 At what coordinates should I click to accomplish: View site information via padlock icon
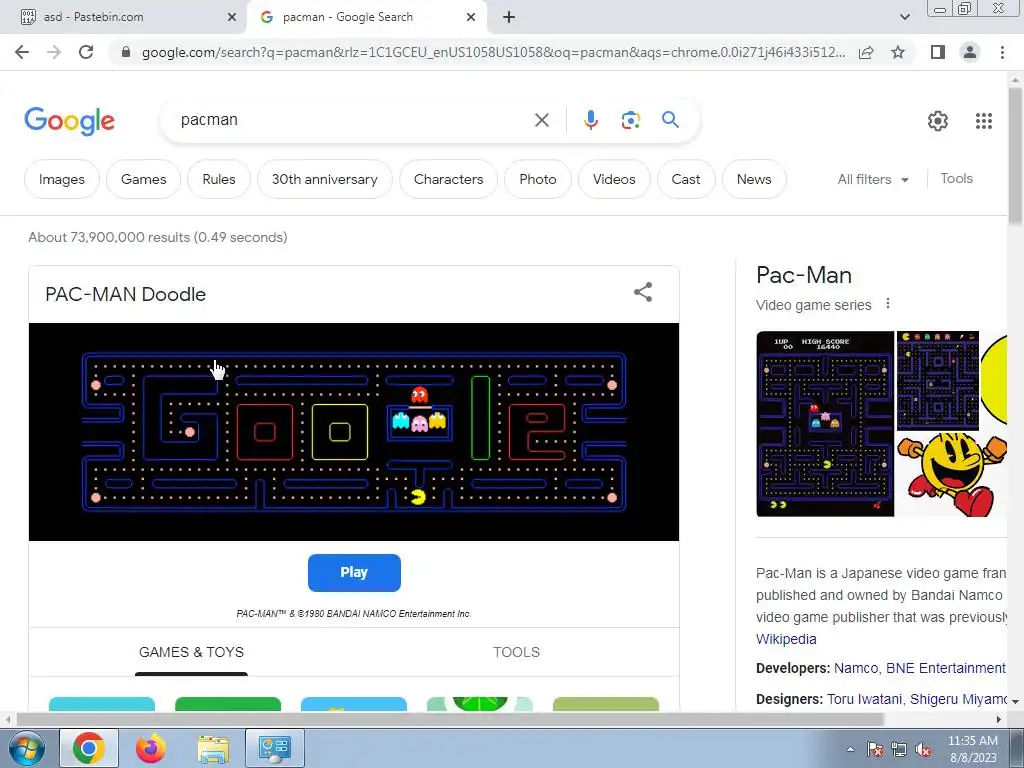(126, 52)
